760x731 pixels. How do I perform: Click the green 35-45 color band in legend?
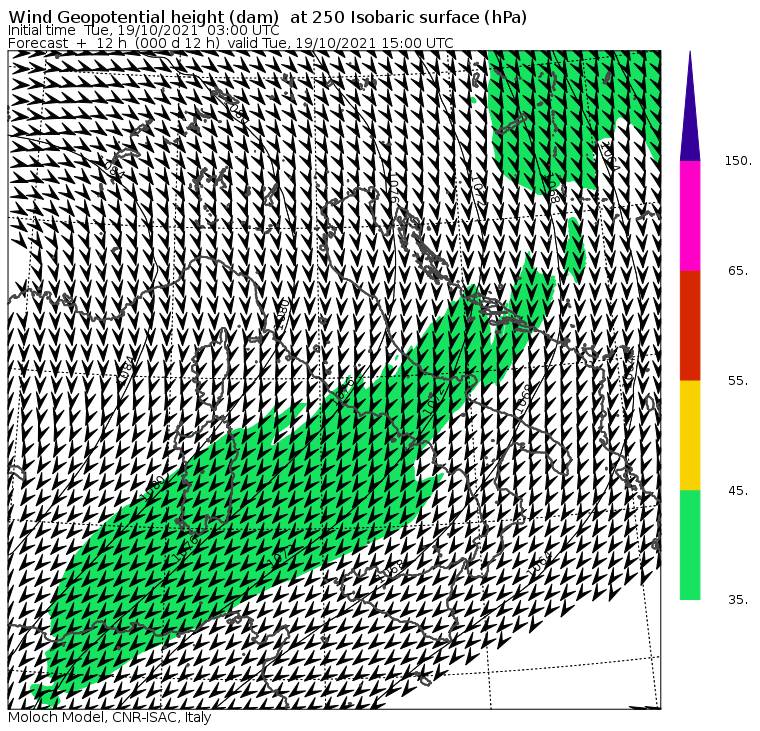[690, 545]
